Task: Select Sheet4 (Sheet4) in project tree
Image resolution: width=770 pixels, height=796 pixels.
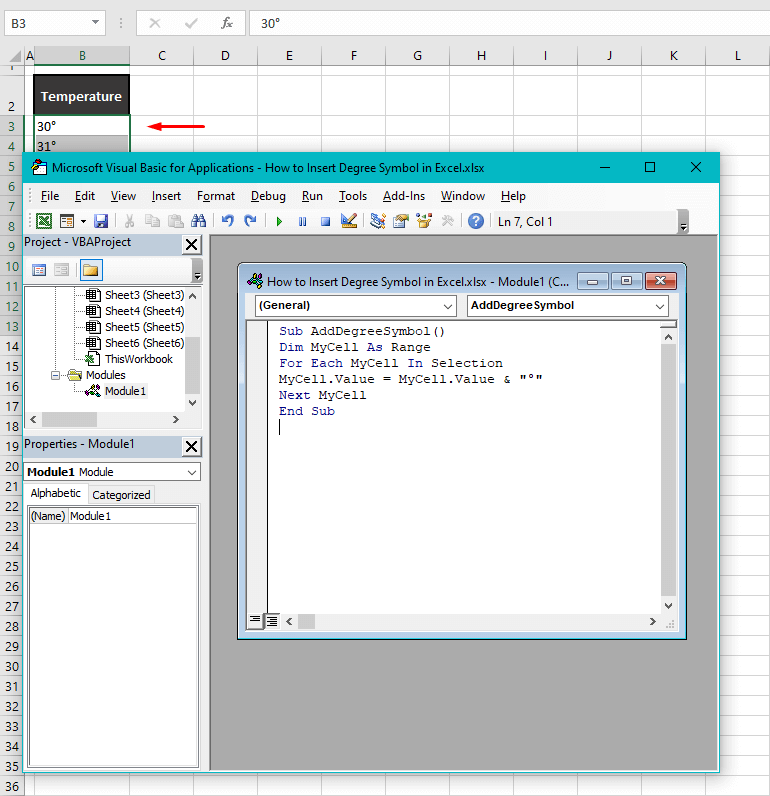Action: pos(144,311)
